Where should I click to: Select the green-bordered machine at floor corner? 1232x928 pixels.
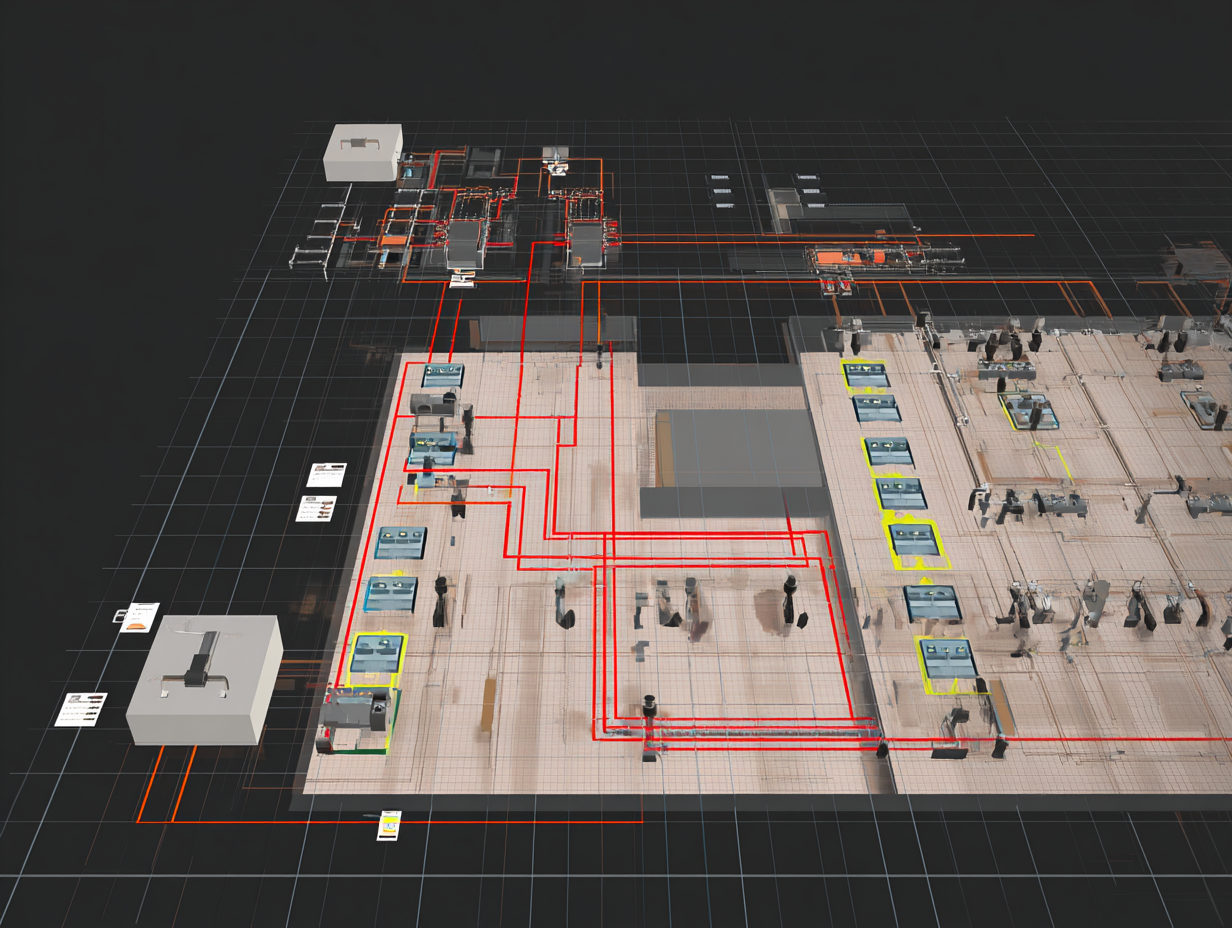pyautogui.click(x=358, y=719)
